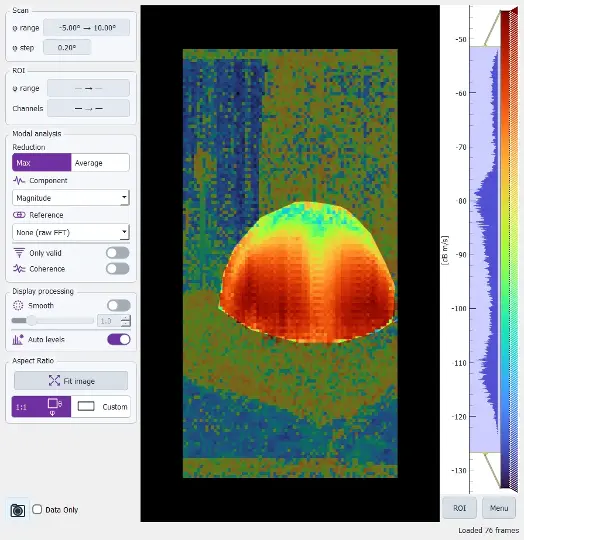
Task: Click the -100 tick label on the scale
Action: tap(459, 308)
